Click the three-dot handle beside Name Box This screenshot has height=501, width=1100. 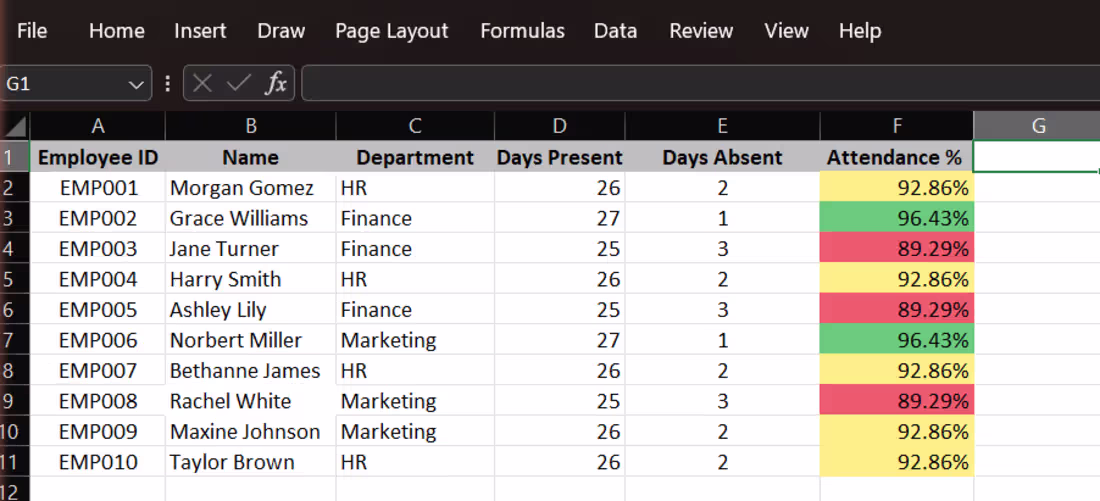[167, 84]
